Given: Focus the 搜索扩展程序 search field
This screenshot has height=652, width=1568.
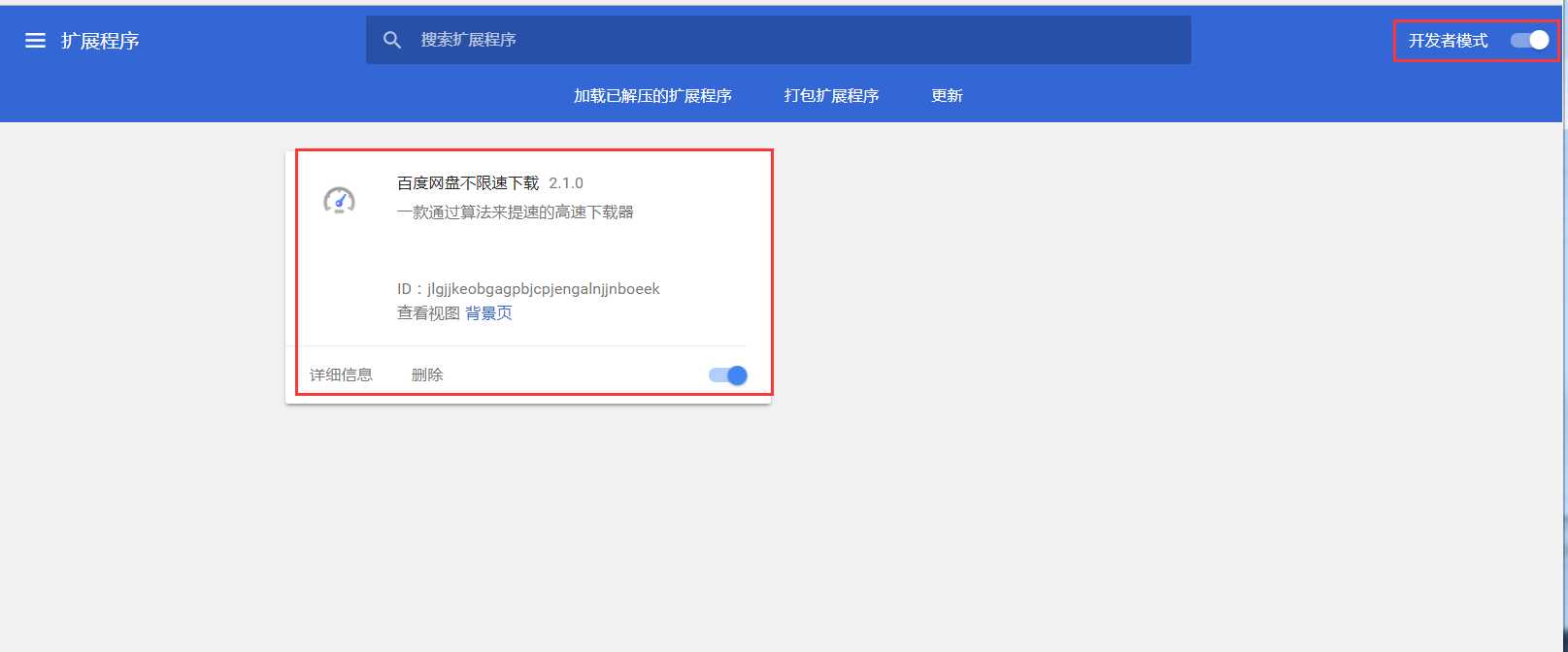Looking at the screenshot, I should coord(779,40).
